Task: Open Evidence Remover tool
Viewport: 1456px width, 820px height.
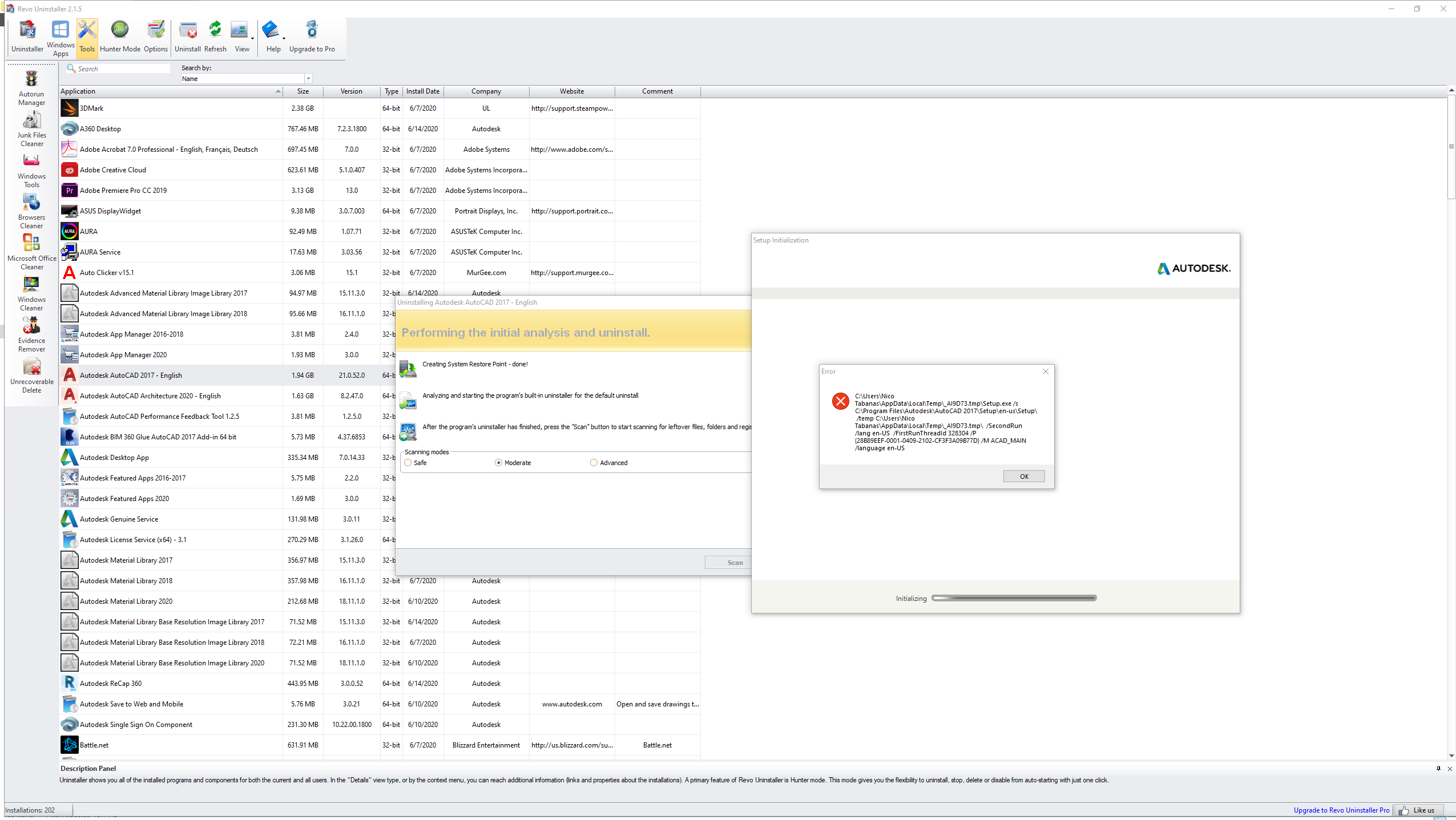Action: pos(31,334)
